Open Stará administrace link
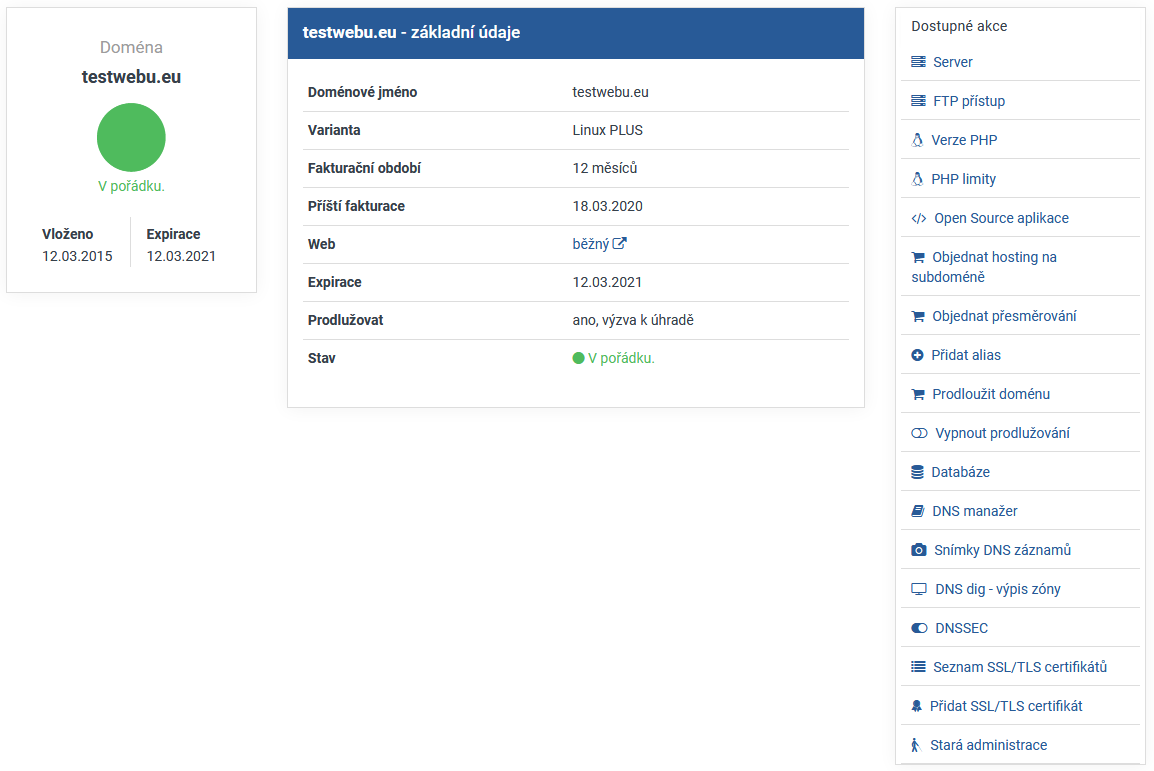1154x771 pixels. (x=988, y=745)
